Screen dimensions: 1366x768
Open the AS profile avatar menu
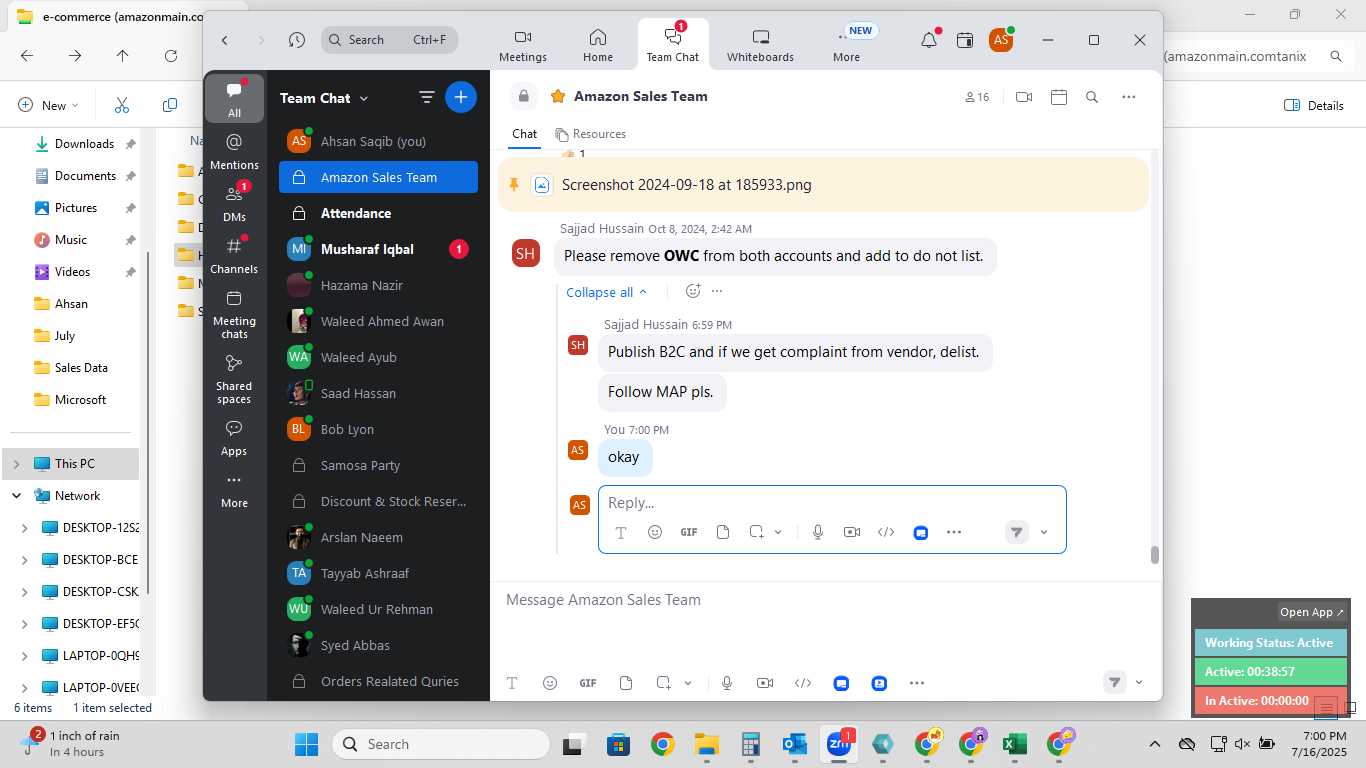pyautogui.click(x=1001, y=40)
